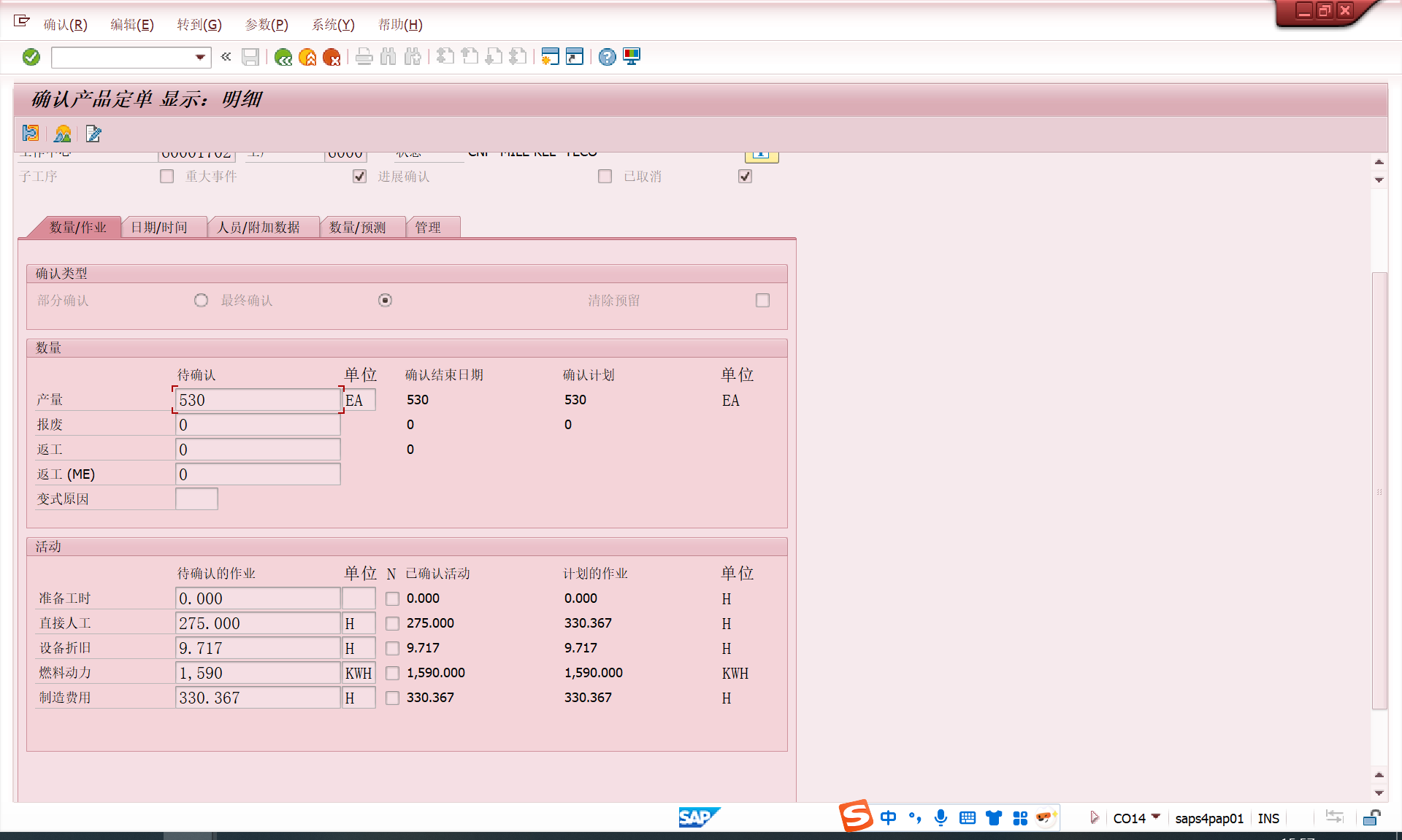Viewport: 1402px width, 840px height.
Task: Toggle the 清除预留 checkbox
Action: click(762, 301)
